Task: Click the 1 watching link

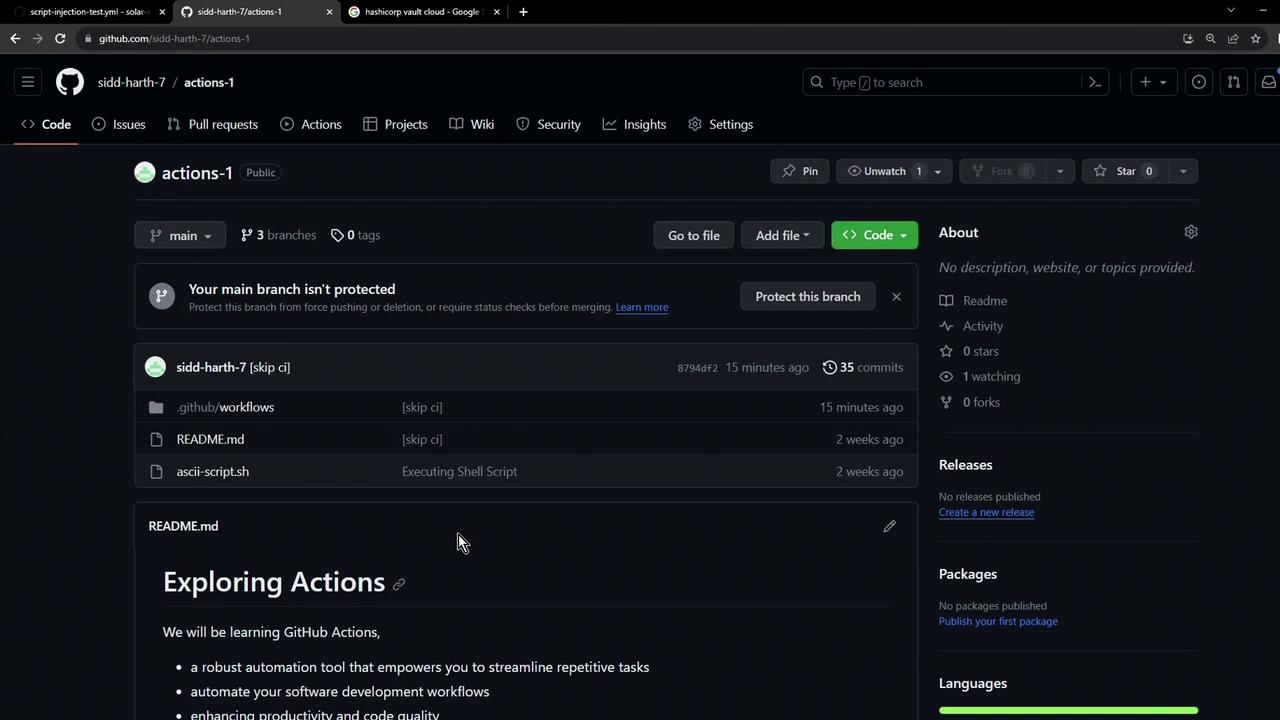Action: coord(980,376)
